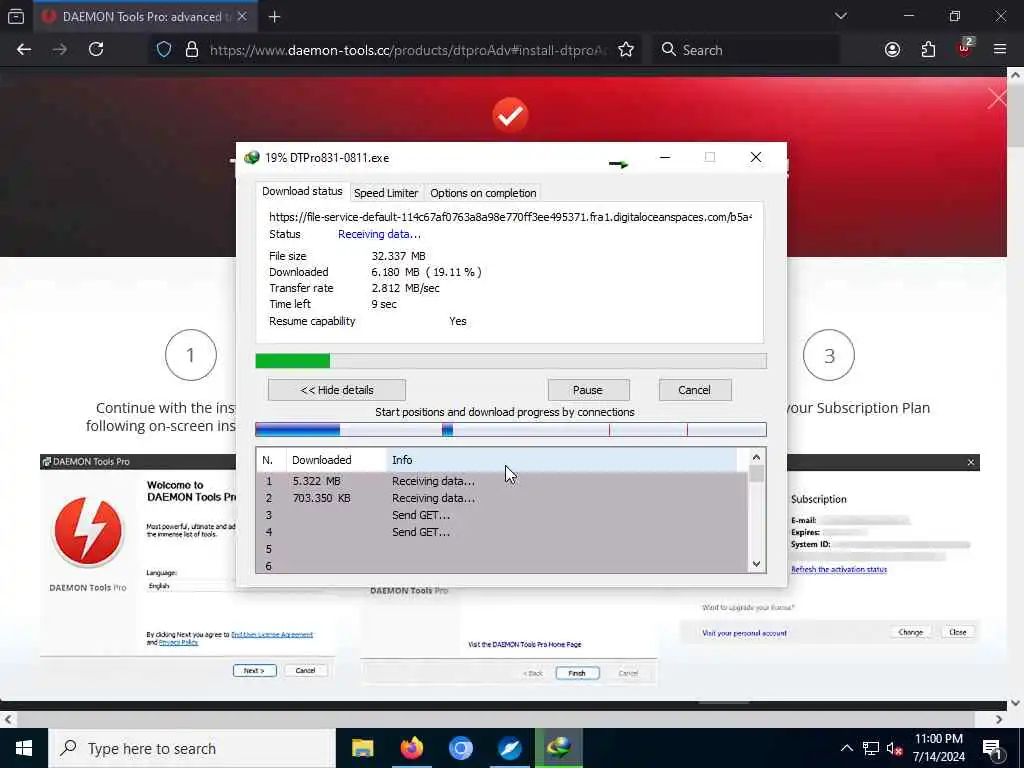The width and height of the screenshot is (1024, 768).
Task: Cancel the download
Action: click(x=695, y=390)
